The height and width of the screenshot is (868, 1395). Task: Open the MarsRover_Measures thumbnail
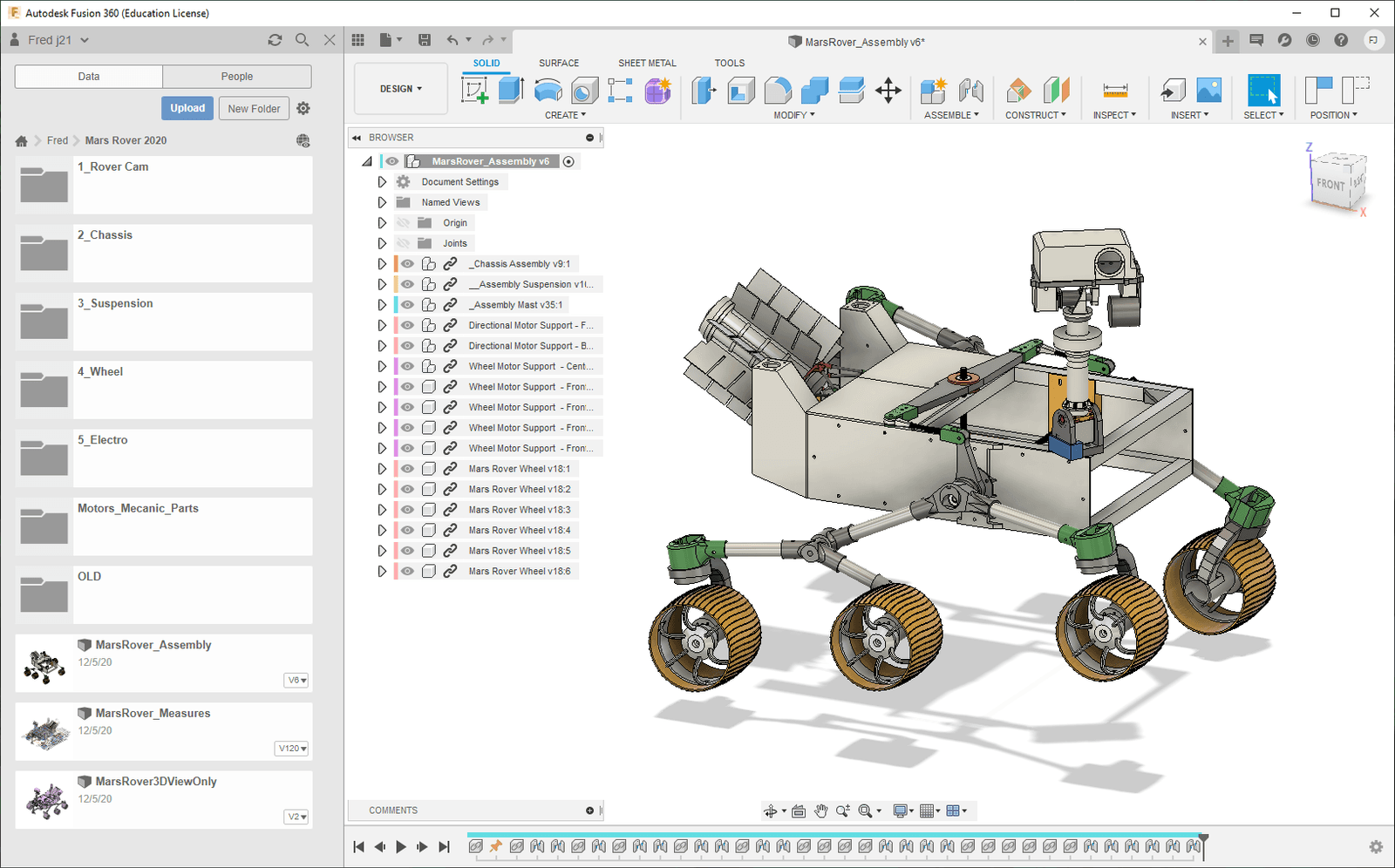46,733
